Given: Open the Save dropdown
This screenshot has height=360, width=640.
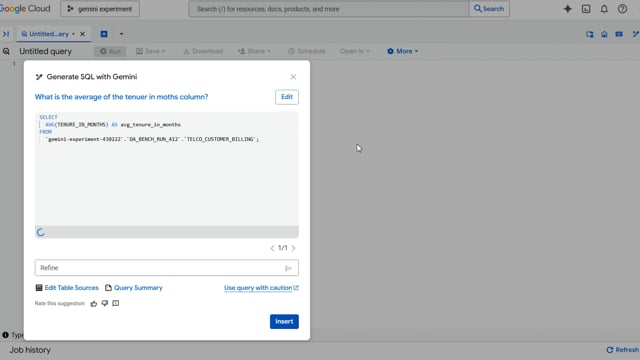Looking at the screenshot, I should pos(151,51).
